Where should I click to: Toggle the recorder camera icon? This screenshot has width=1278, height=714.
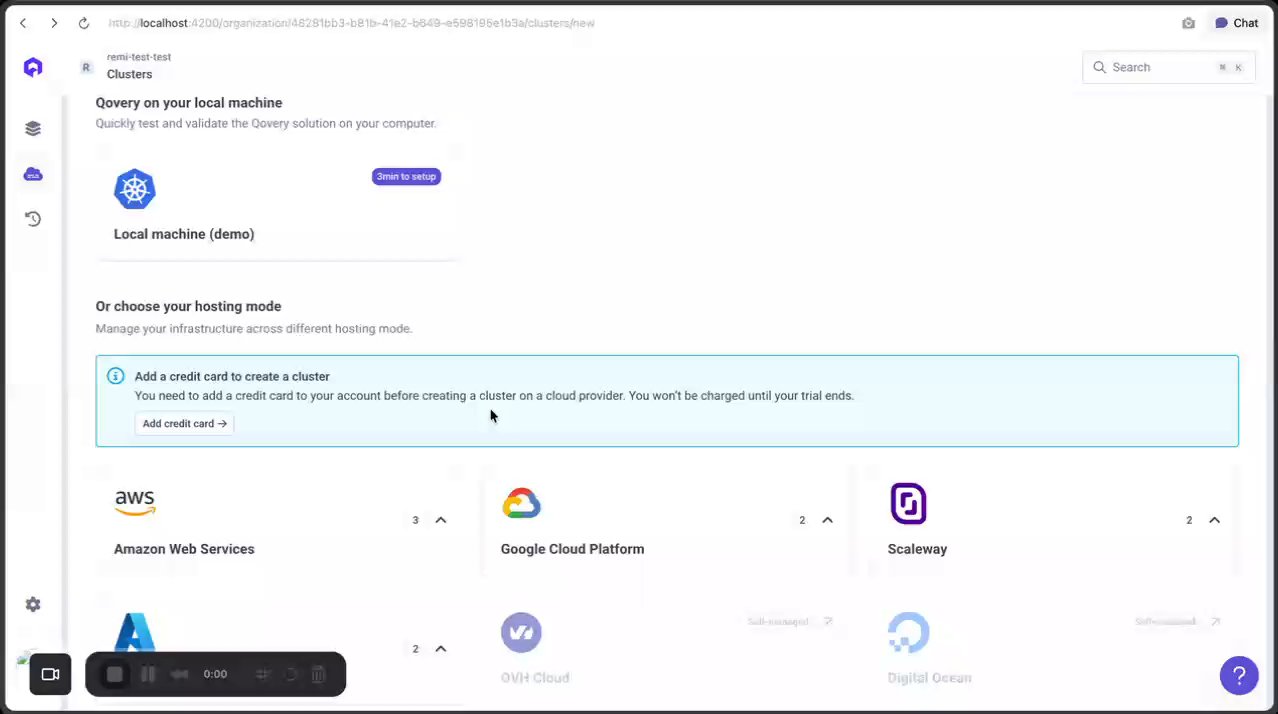coord(50,674)
